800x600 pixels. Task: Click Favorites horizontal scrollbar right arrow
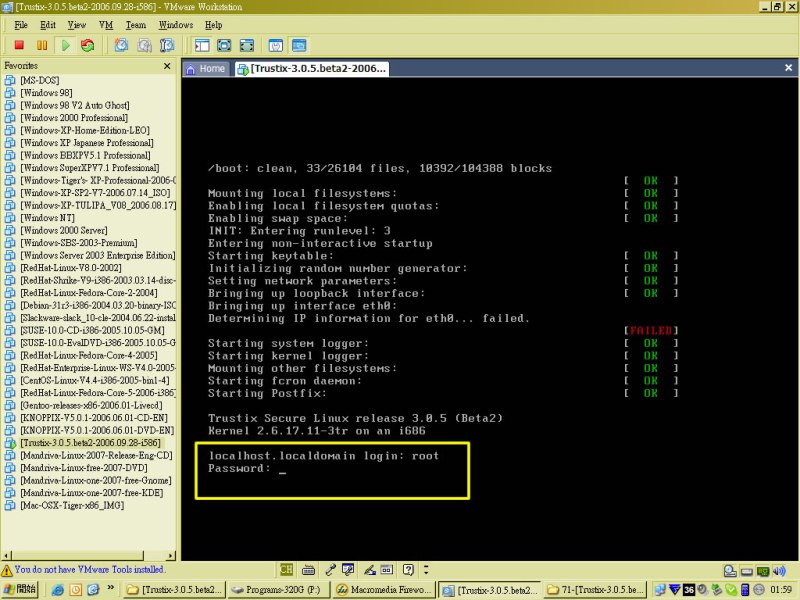click(171, 555)
